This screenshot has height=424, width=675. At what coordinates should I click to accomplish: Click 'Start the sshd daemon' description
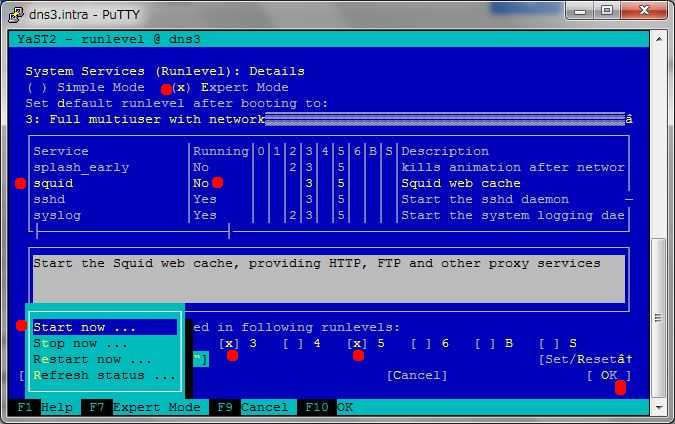(x=485, y=199)
